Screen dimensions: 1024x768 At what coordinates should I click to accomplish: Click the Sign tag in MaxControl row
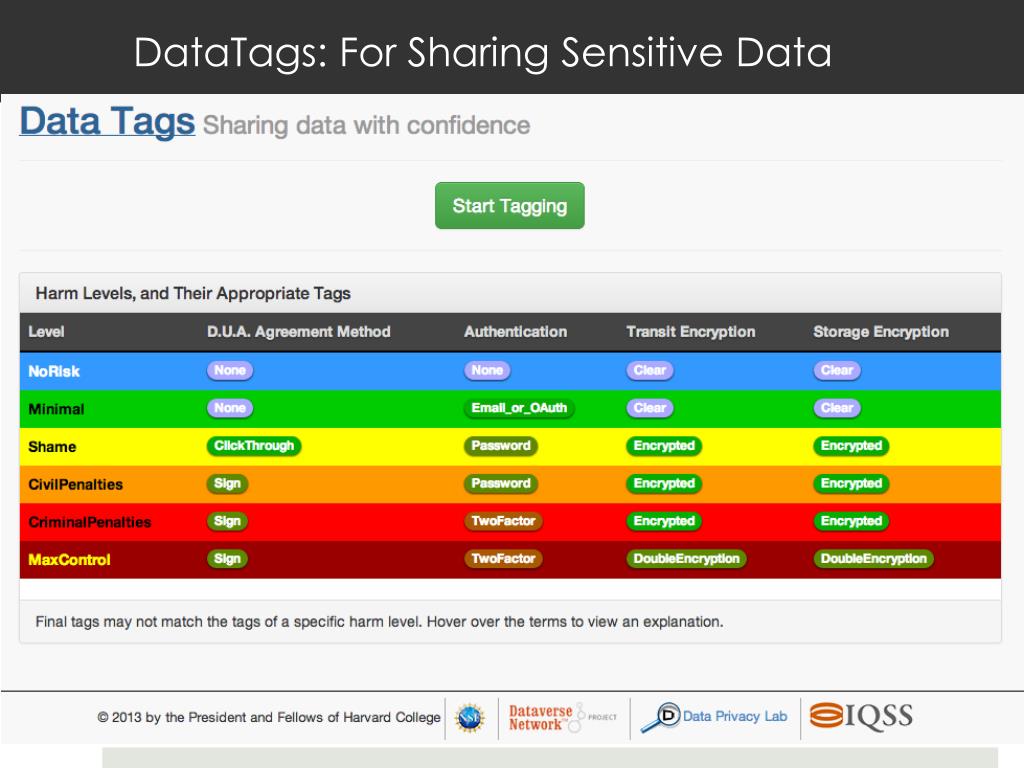click(227, 559)
